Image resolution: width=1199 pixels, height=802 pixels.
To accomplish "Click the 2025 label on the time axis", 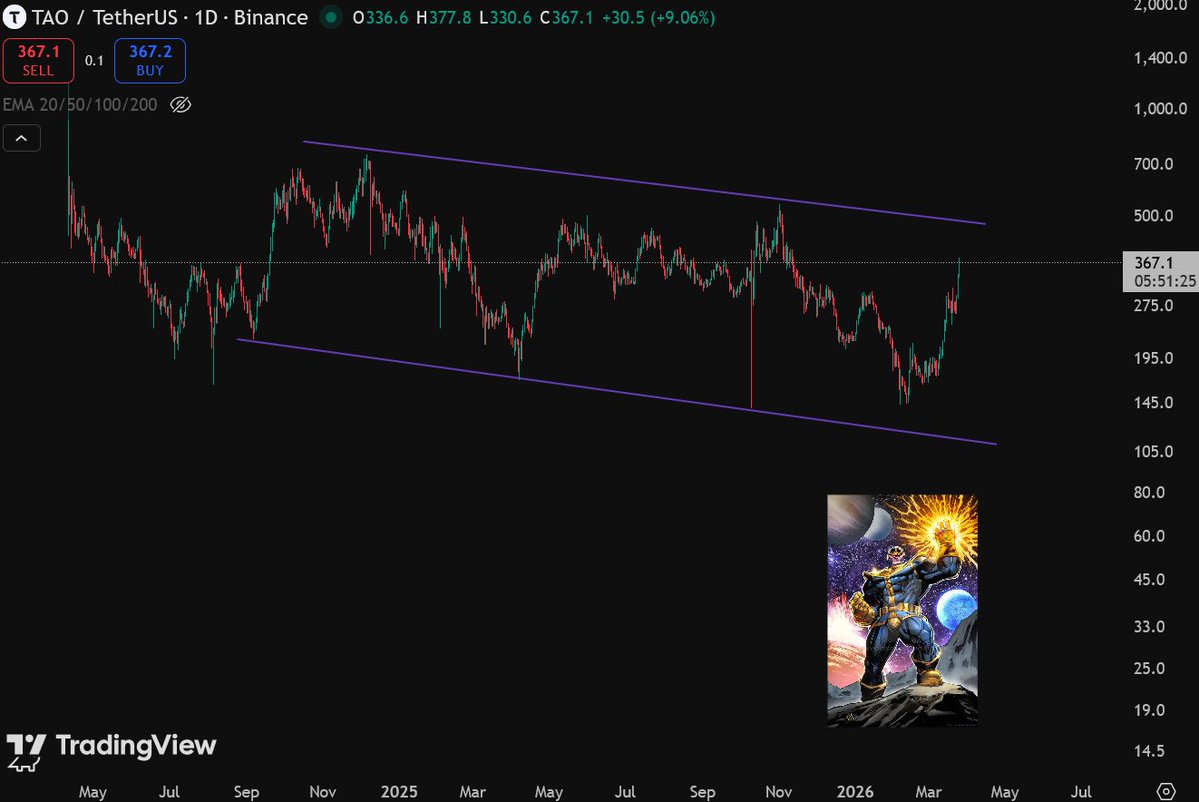I will (399, 792).
